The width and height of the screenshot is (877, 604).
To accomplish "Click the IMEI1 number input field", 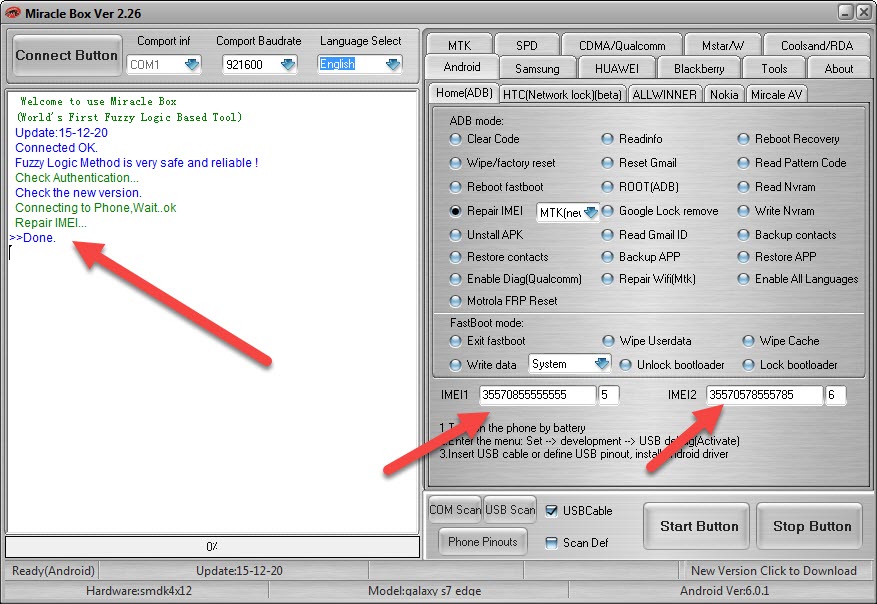I will 537,395.
